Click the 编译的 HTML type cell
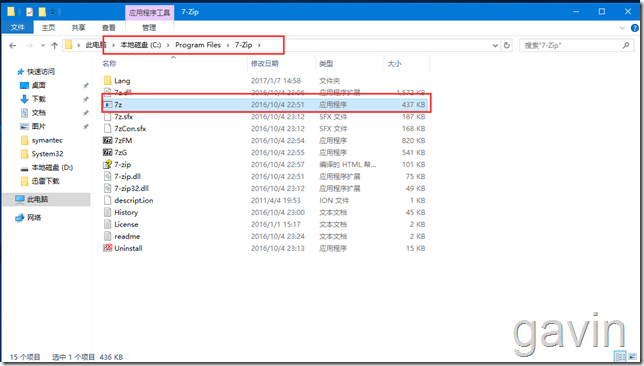The height and width of the screenshot is (366, 644). point(347,164)
